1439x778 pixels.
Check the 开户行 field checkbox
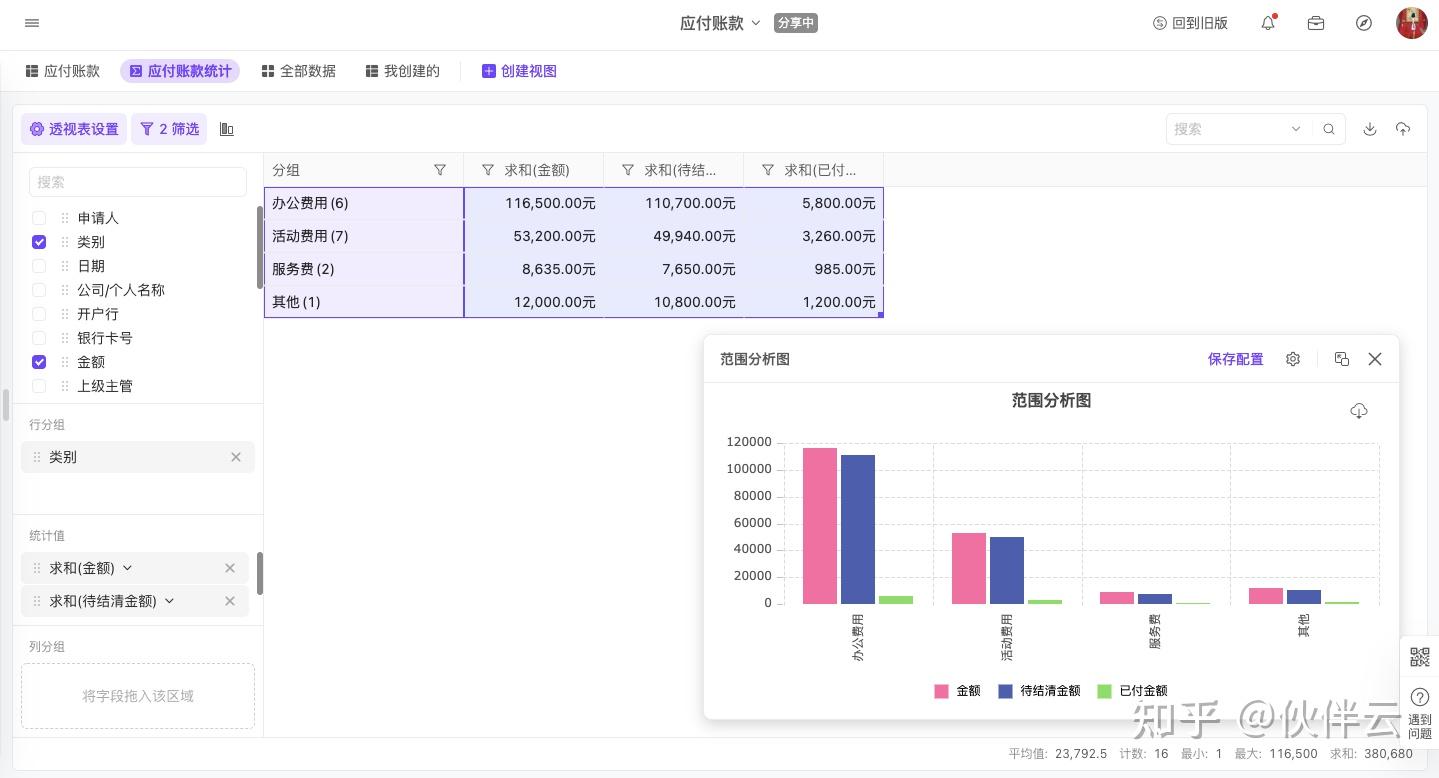tap(39, 314)
